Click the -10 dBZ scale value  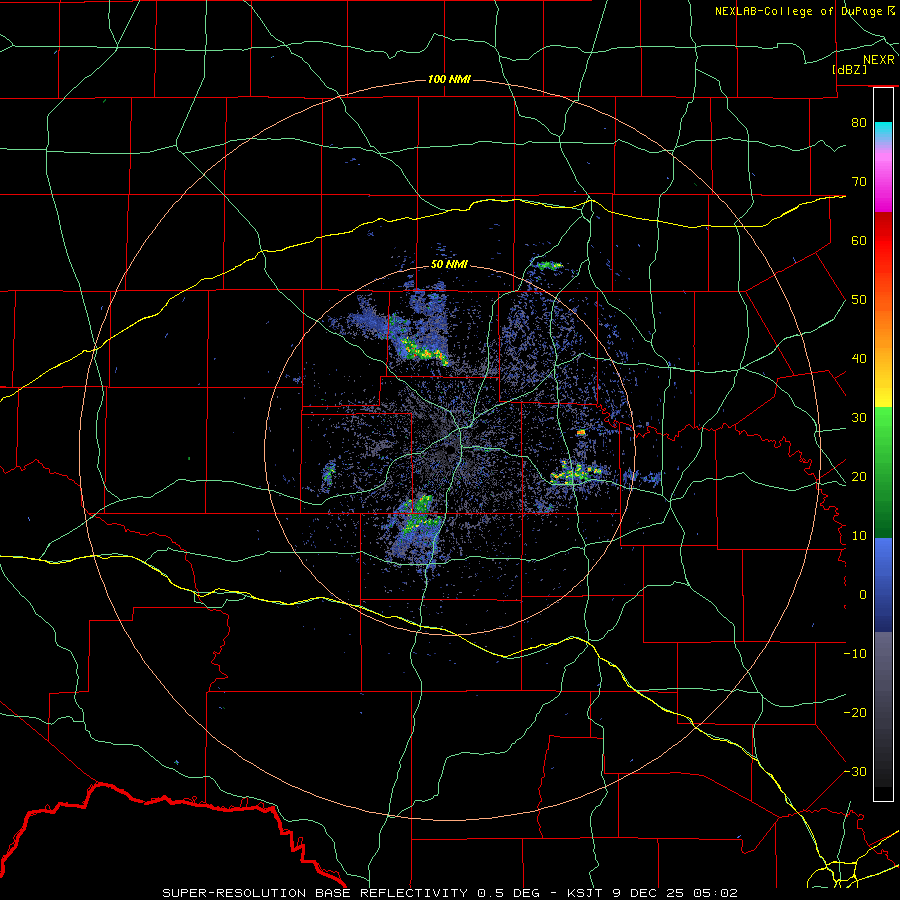coord(855,654)
